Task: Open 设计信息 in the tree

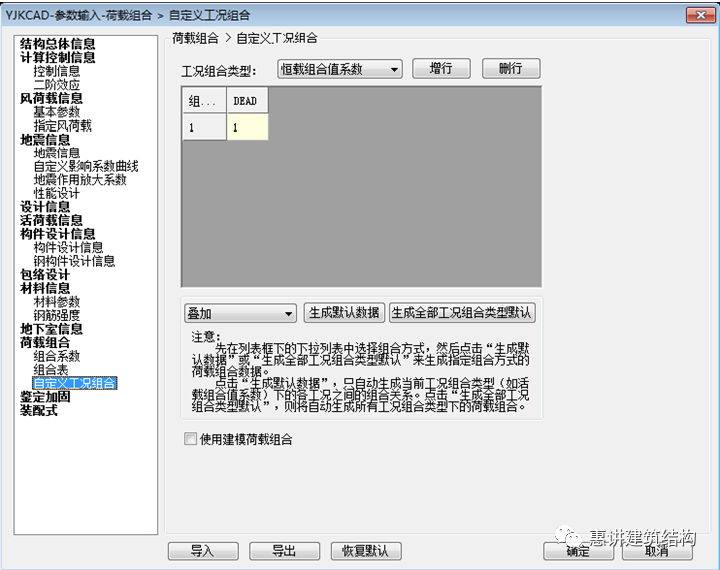Action: (x=45, y=207)
